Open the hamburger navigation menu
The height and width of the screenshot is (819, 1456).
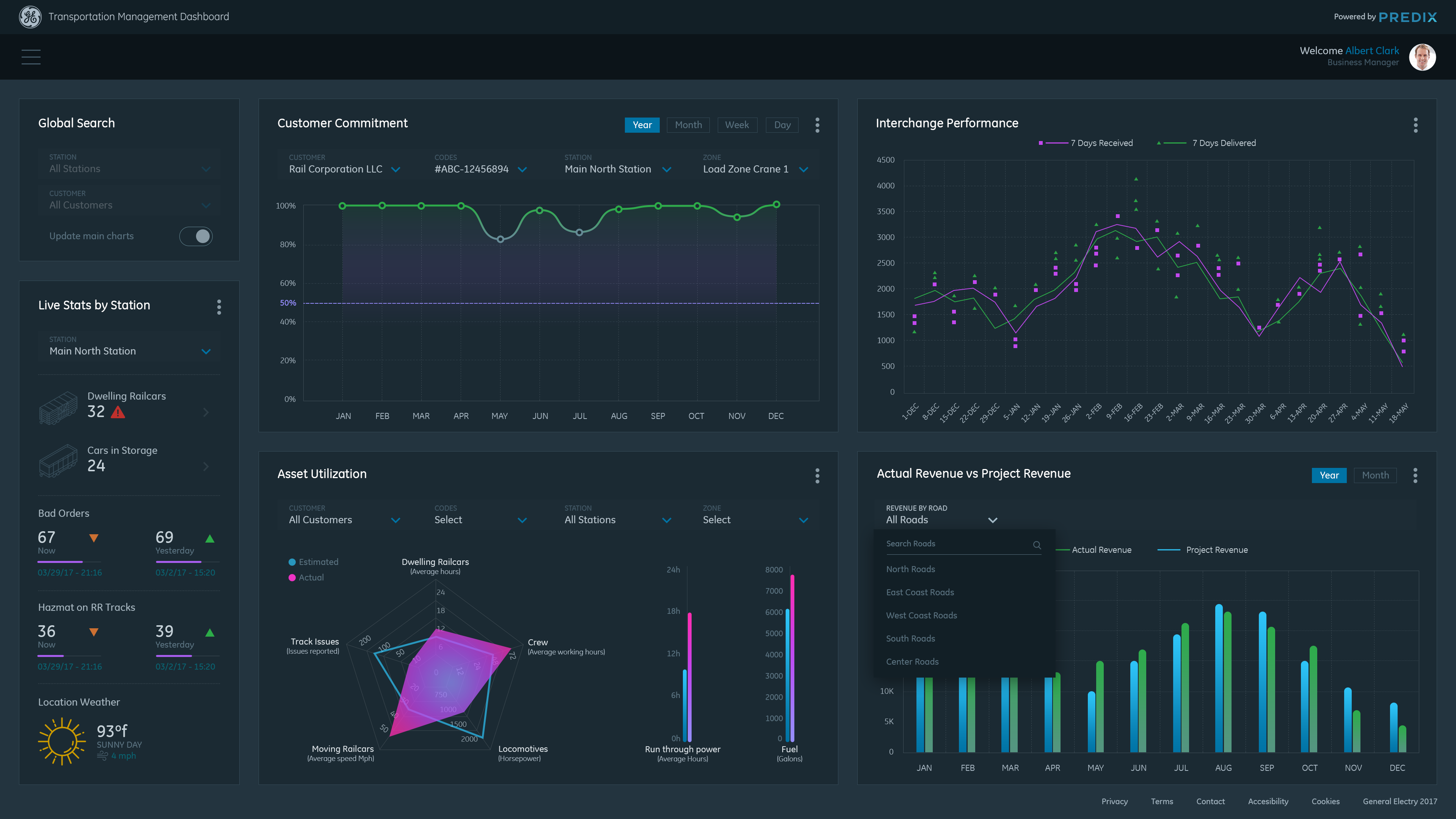coord(30,56)
